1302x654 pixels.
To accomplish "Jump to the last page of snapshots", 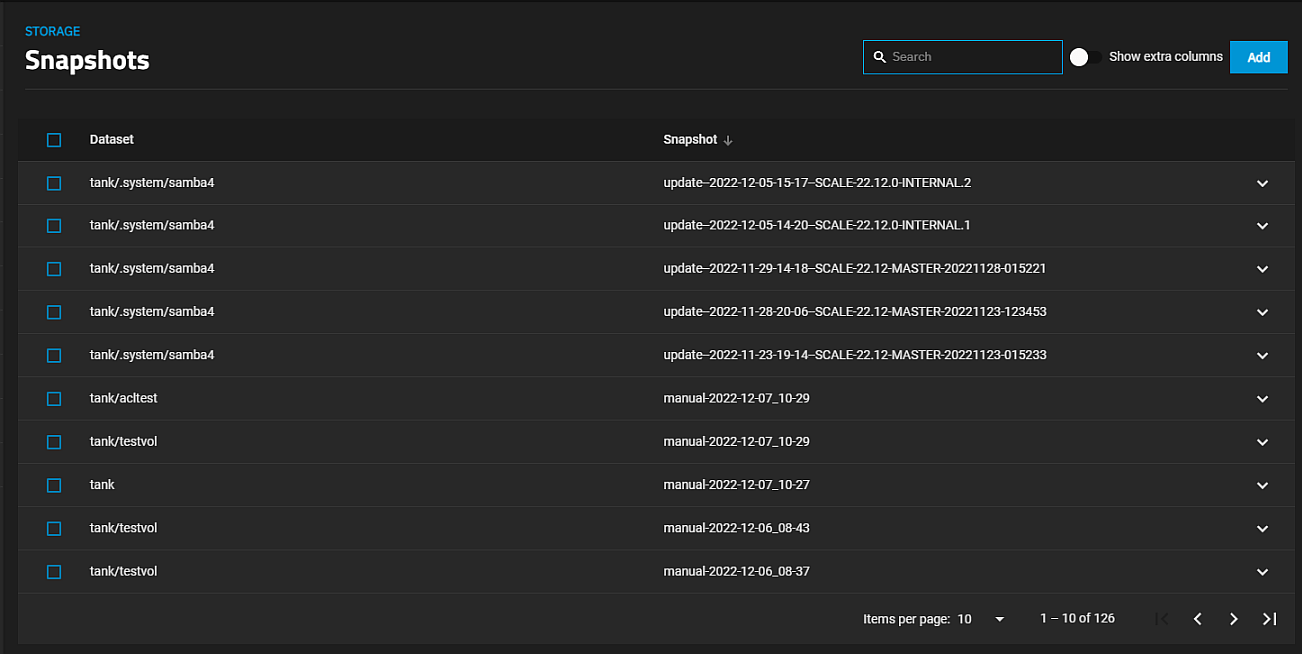I will (x=1269, y=618).
